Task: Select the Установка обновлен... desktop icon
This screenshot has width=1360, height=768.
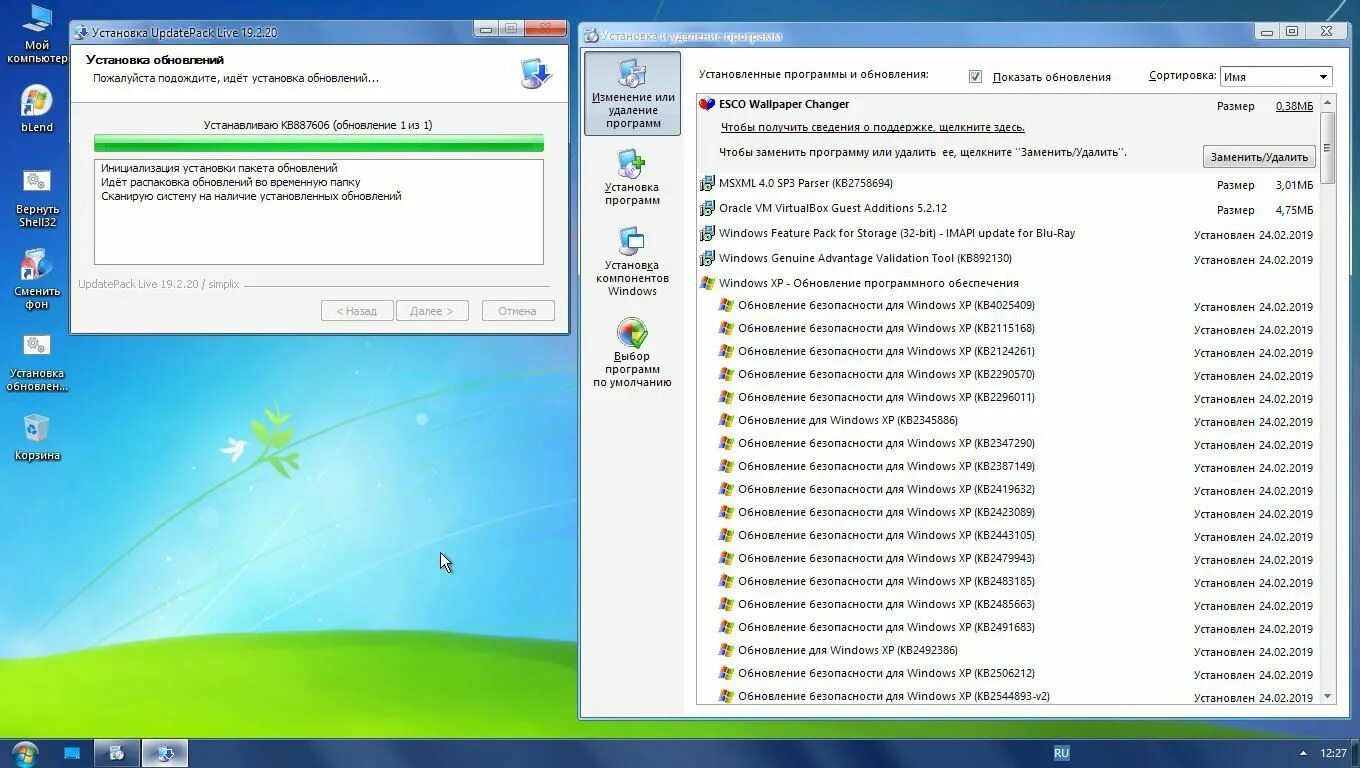Action: click(x=37, y=362)
